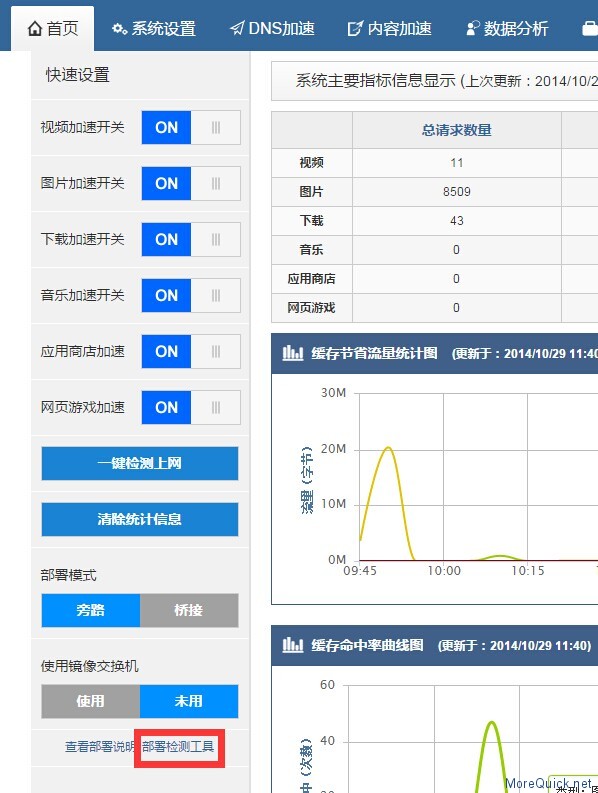The width and height of the screenshot is (598, 793).
Task: Click the 图片 row label
Action: click(312, 192)
